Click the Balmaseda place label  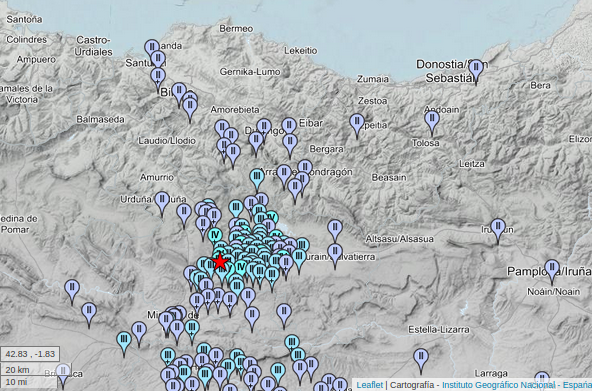click(100, 120)
